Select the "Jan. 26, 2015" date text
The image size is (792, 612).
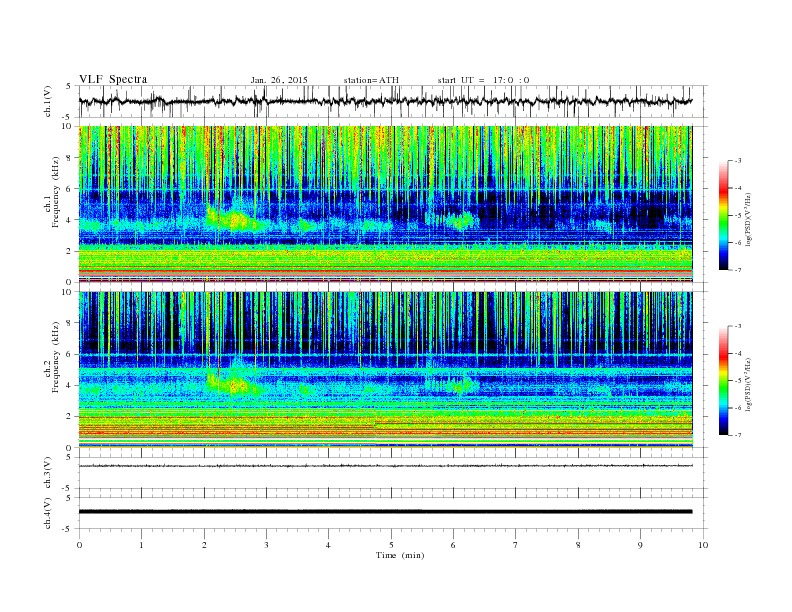tap(279, 80)
